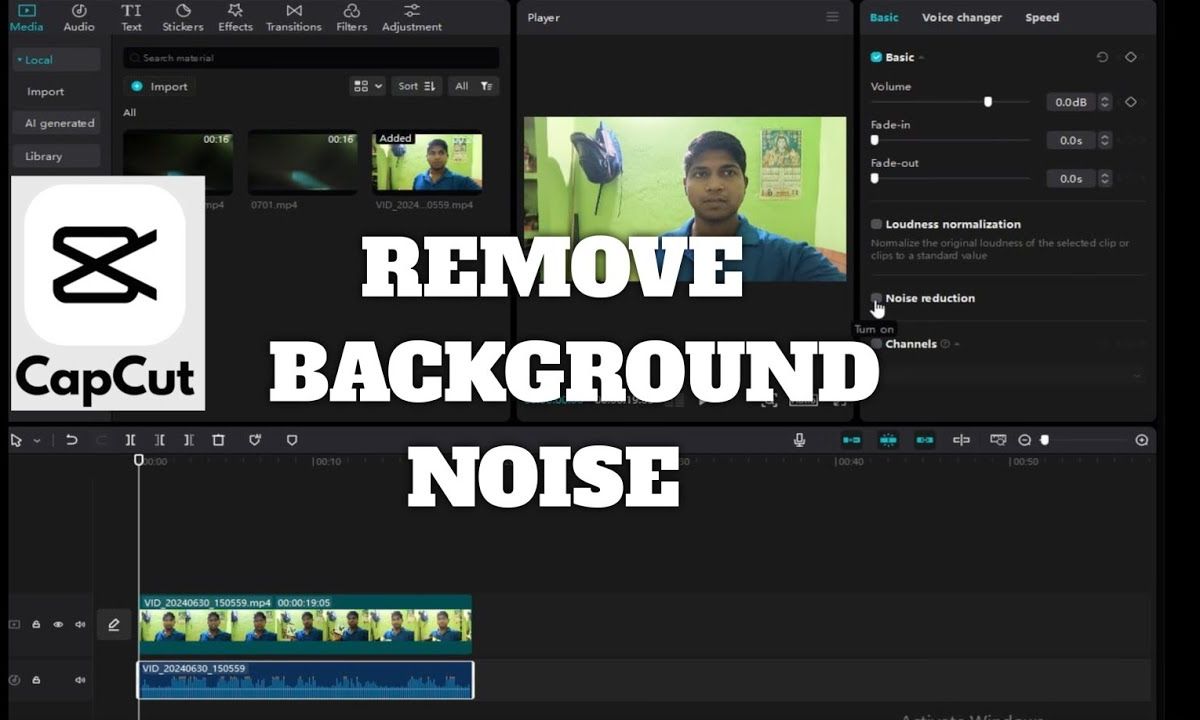Adjust Fade-in value stepper
The width and height of the screenshot is (1200, 720).
1105,141
